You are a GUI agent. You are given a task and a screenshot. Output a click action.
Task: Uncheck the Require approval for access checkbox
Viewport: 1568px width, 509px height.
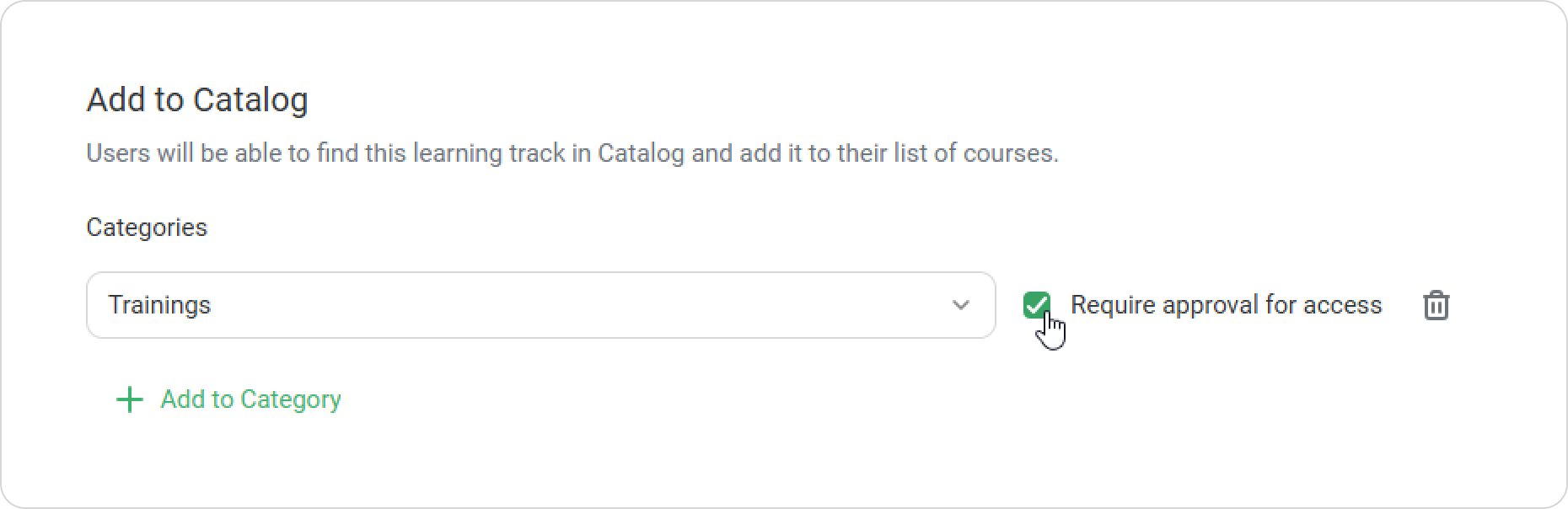(x=1036, y=304)
